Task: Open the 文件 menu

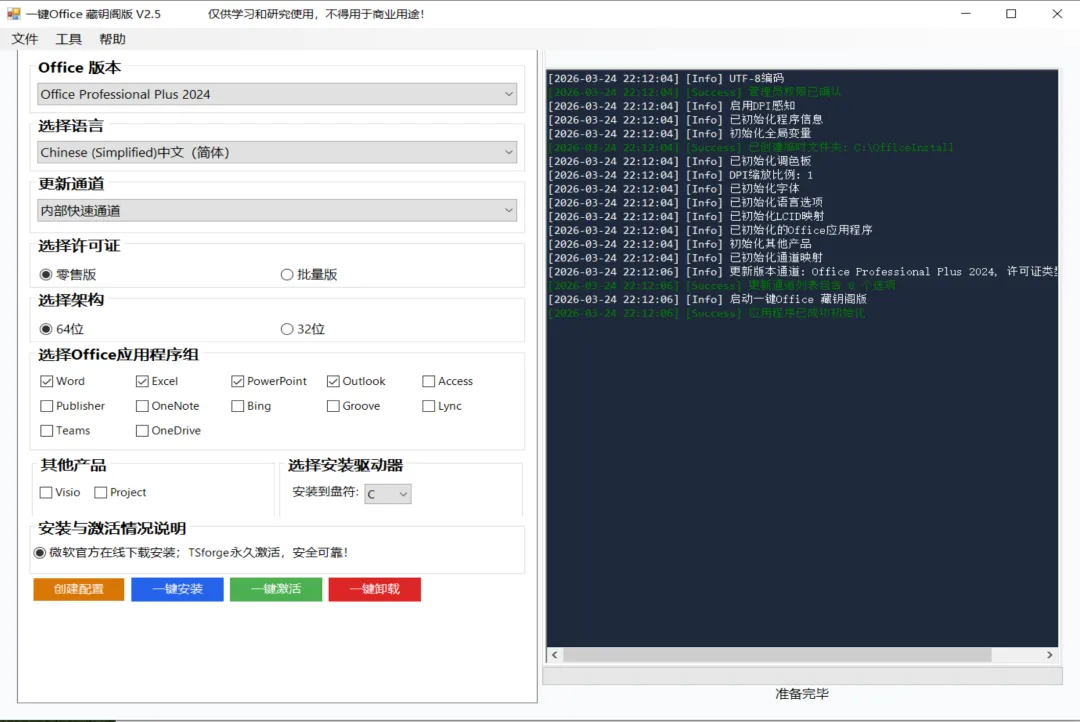Action: 25,39
